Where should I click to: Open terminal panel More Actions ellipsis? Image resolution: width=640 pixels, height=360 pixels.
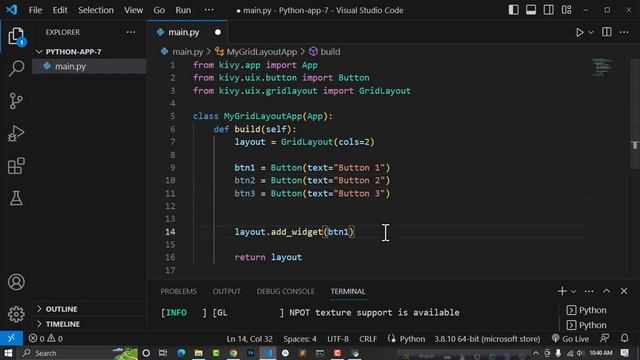tap(589, 291)
